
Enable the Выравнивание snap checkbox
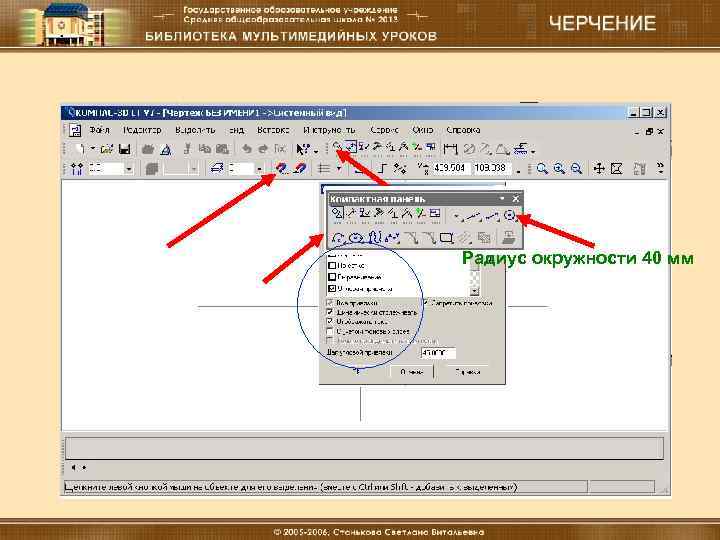tap(332, 277)
